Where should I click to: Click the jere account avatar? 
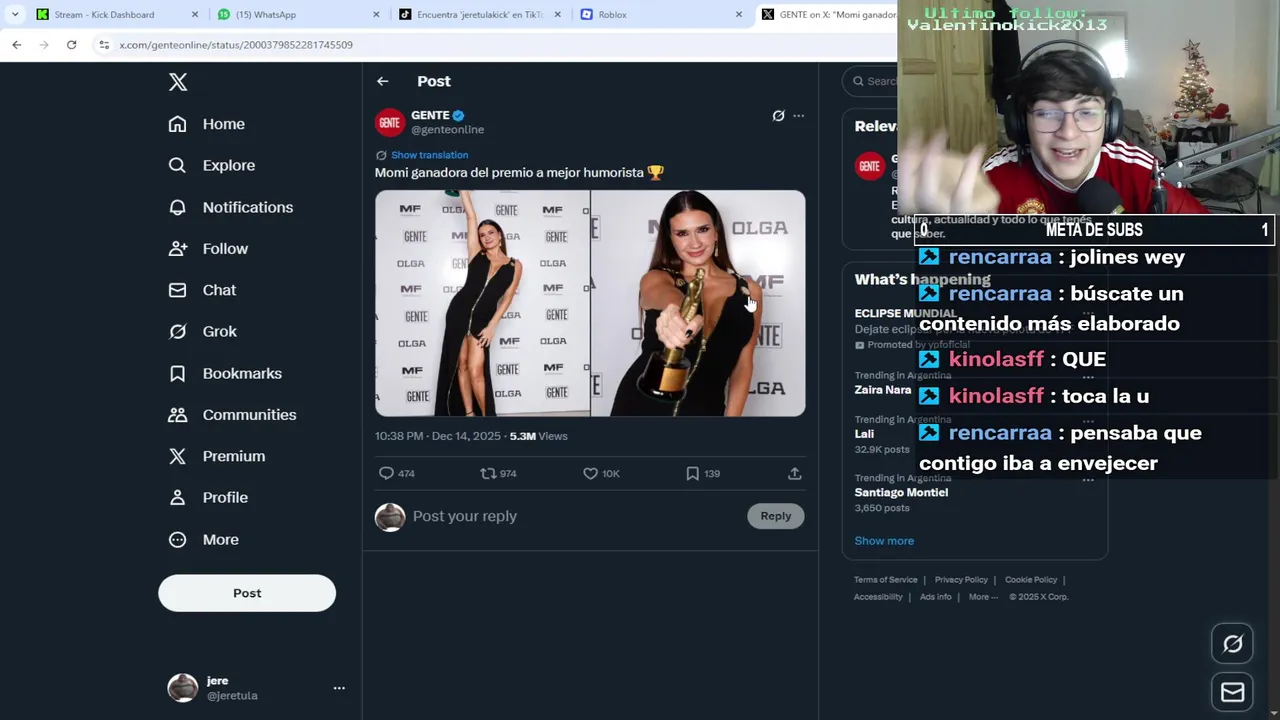pyautogui.click(x=182, y=688)
